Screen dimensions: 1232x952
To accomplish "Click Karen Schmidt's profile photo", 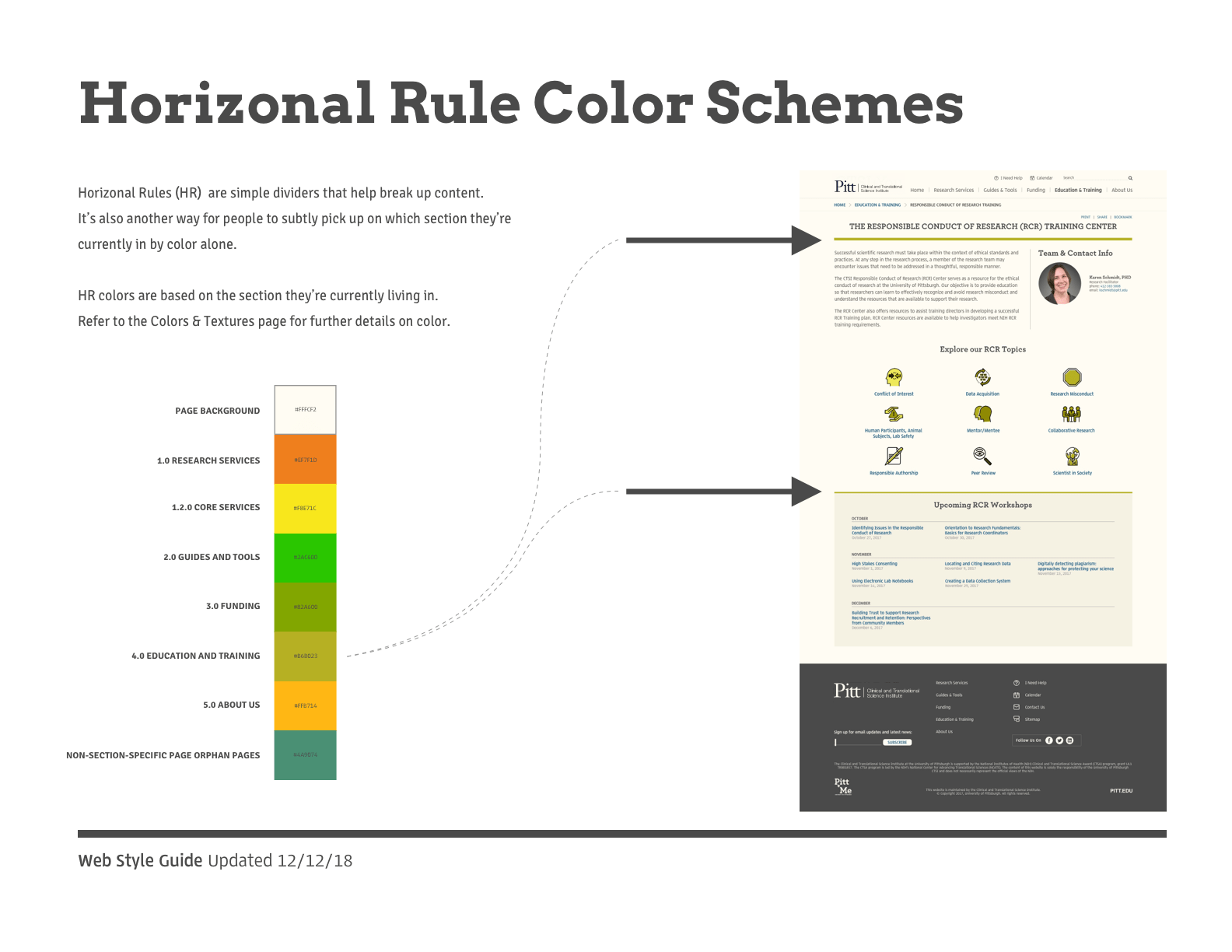I will (x=1059, y=283).
